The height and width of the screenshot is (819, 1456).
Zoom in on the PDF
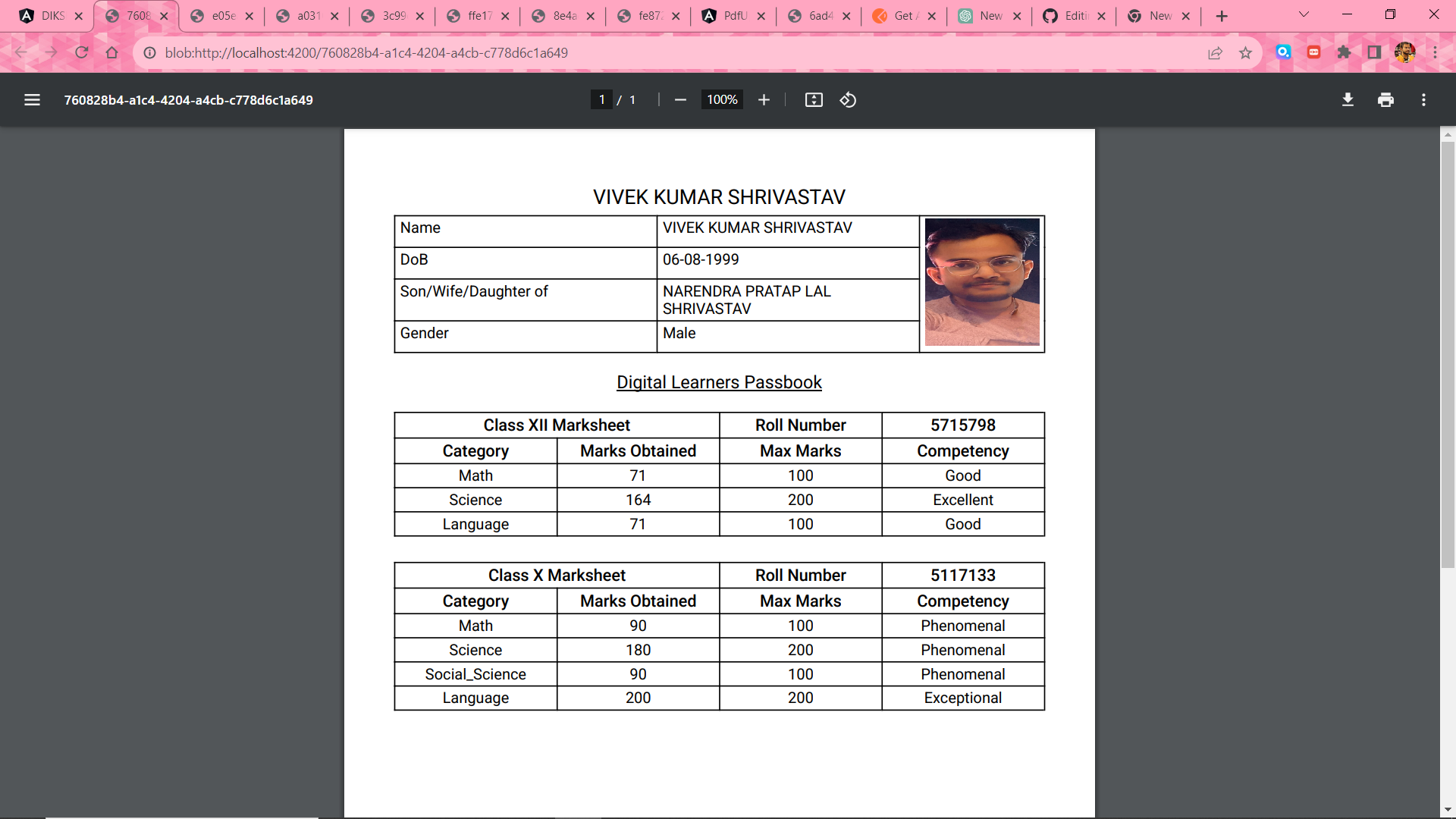coord(764,100)
